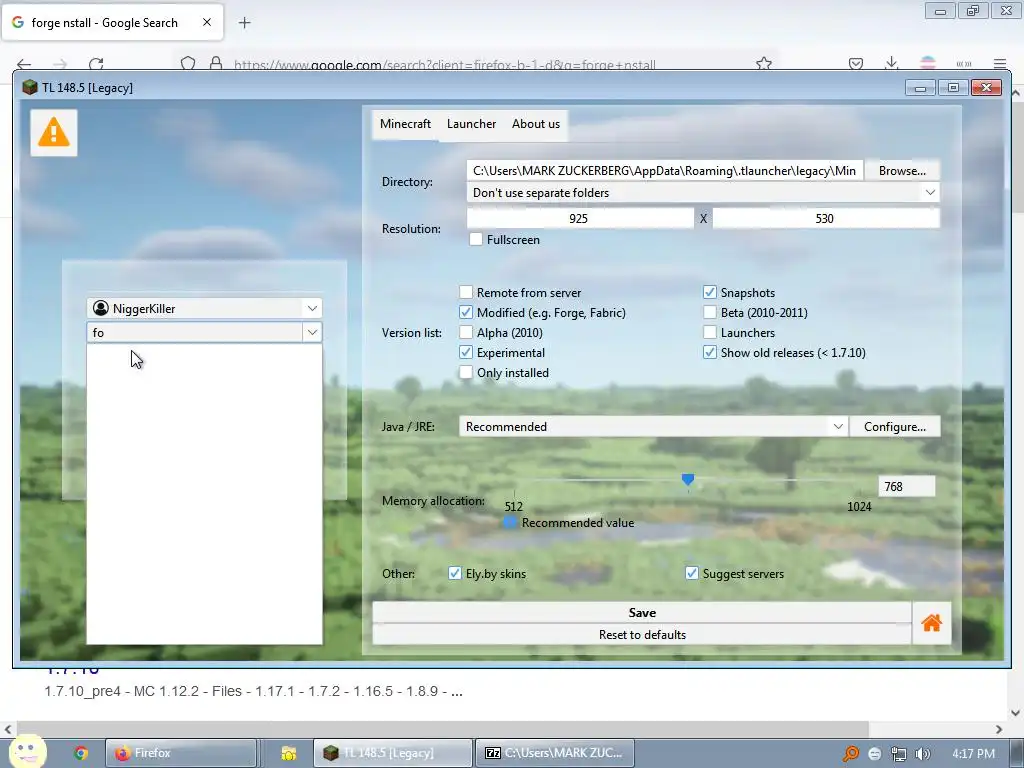Image resolution: width=1024 pixels, height=768 pixels.
Task: Check the Launchers checkbox
Action: click(x=710, y=332)
